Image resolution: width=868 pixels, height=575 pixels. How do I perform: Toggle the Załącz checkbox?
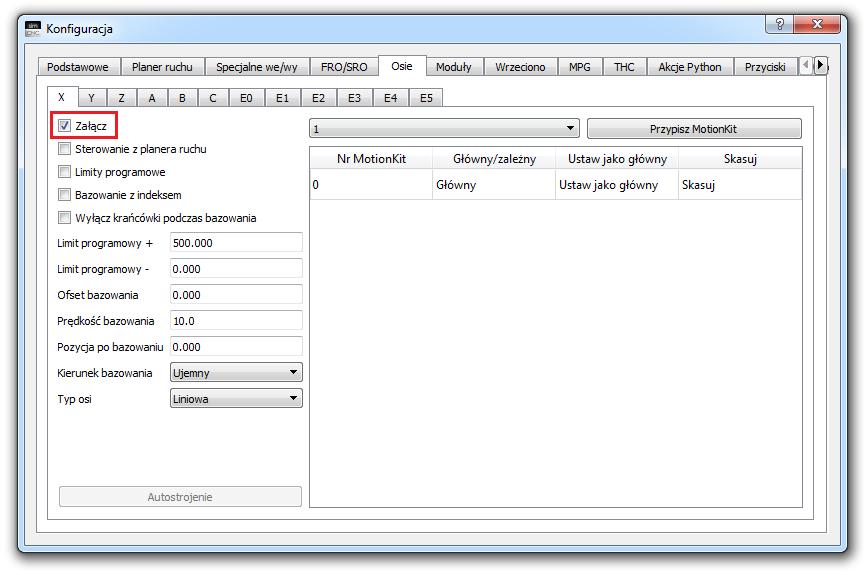(x=64, y=126)
